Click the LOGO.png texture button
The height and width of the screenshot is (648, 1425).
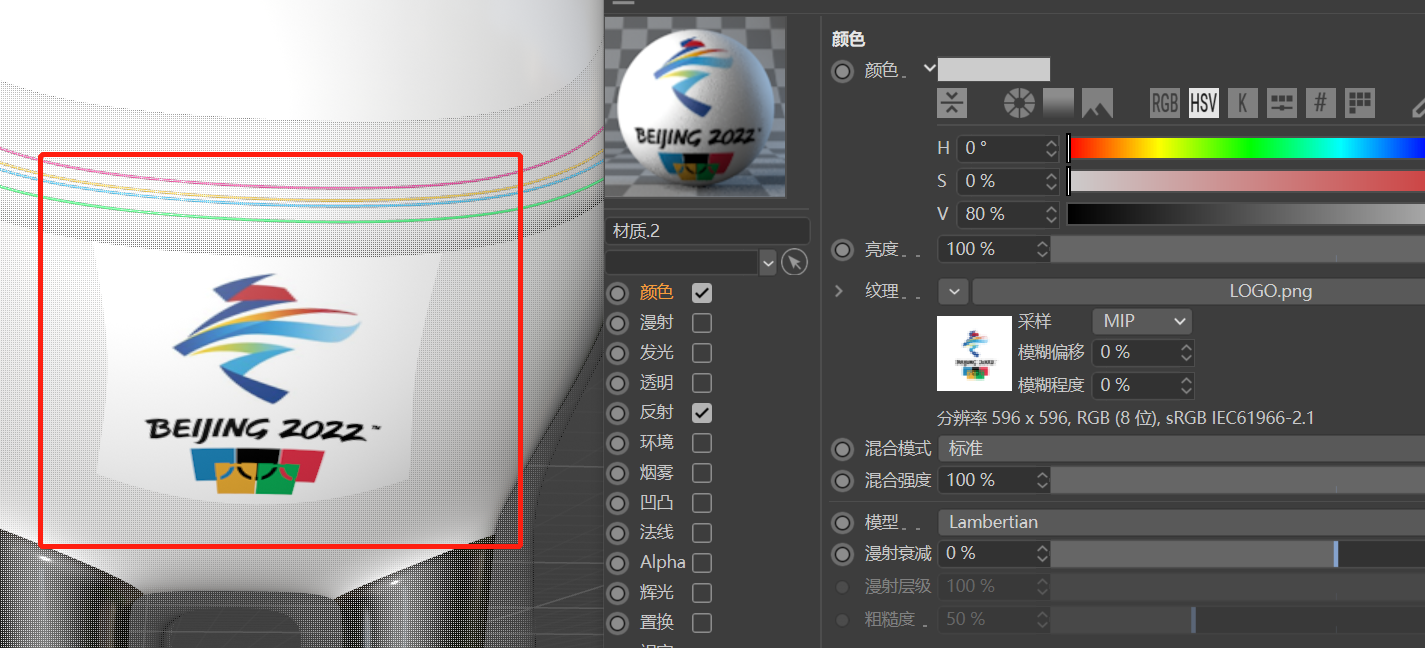(x=1199, y=291)
